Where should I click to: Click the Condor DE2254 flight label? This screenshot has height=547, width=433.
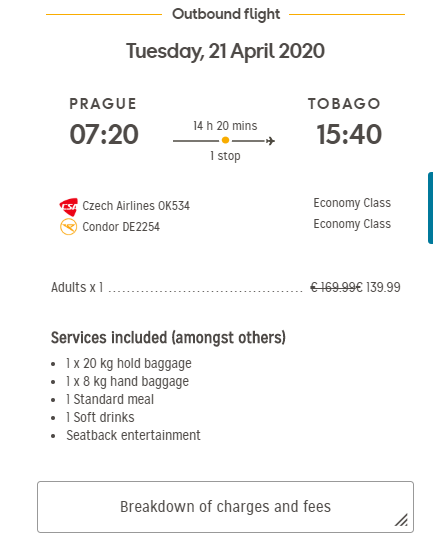tap(121, 227)
